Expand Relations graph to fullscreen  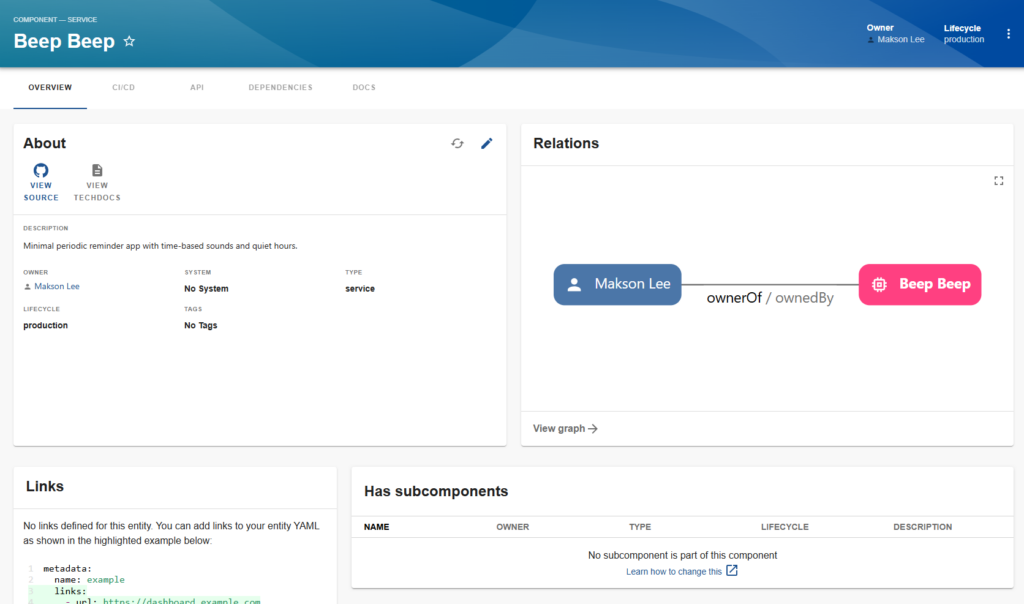click(x=998, y=181)
